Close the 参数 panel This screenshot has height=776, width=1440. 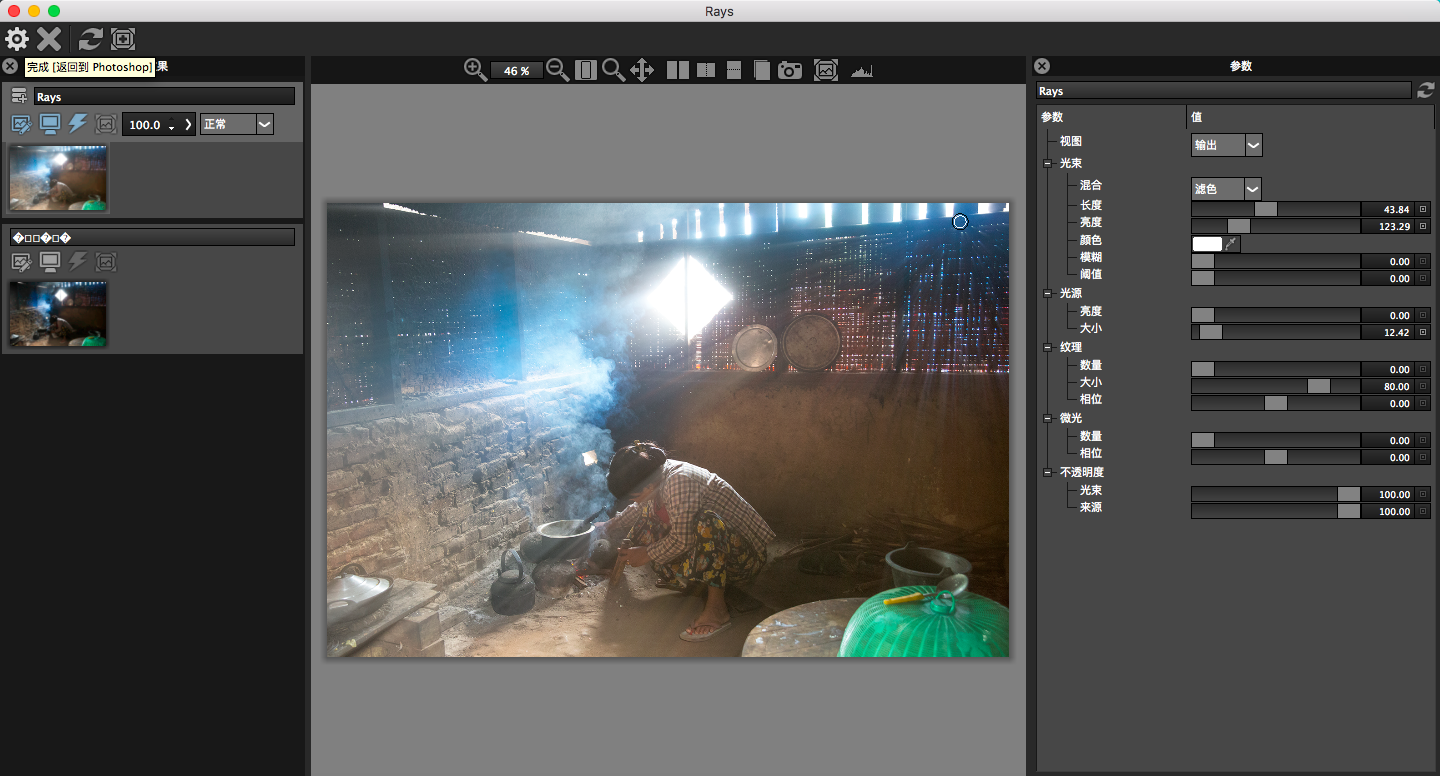(1042, 66)
